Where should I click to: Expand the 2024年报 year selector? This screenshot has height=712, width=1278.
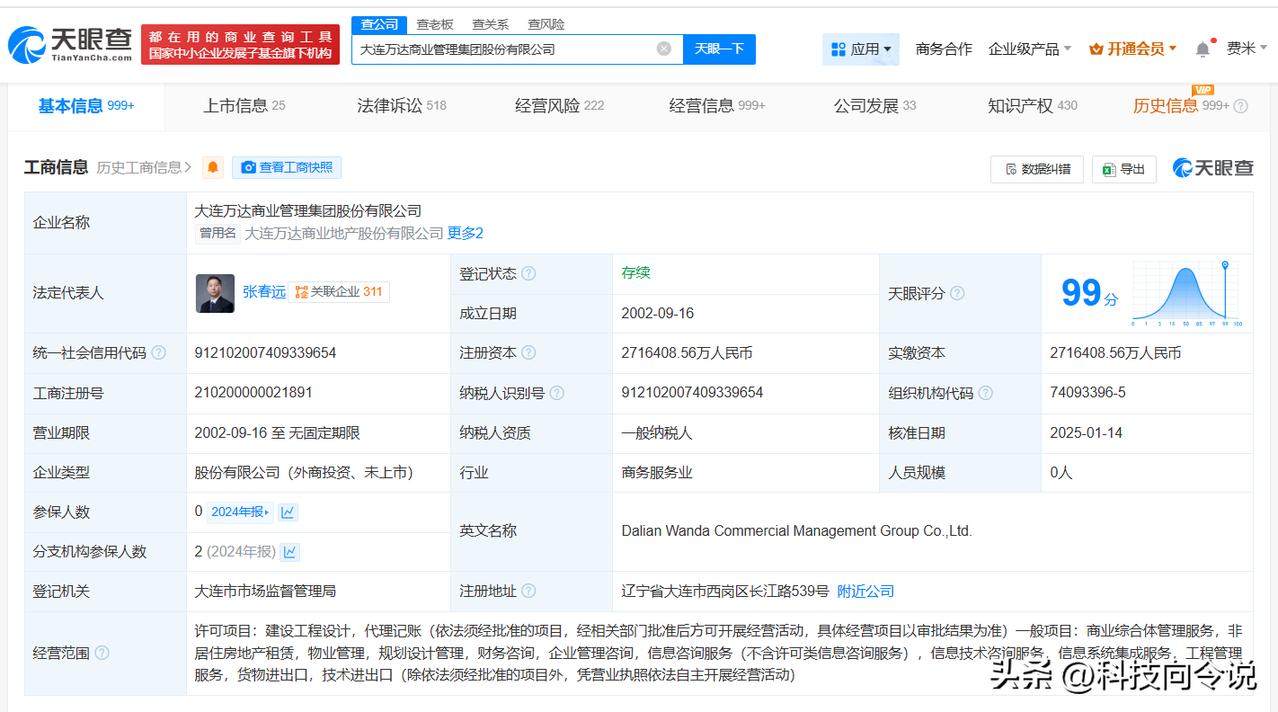(240, 512)
